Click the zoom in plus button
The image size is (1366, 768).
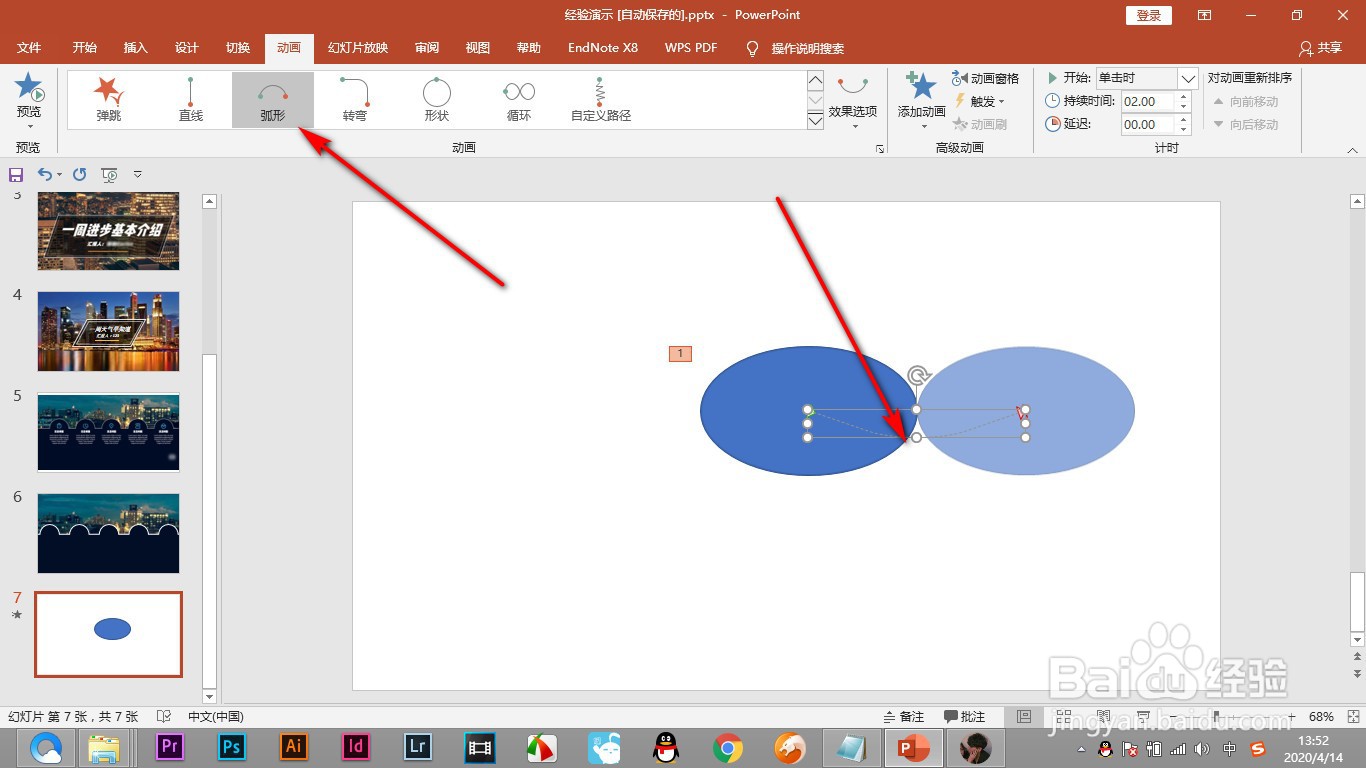click(x=1291, y=717)
